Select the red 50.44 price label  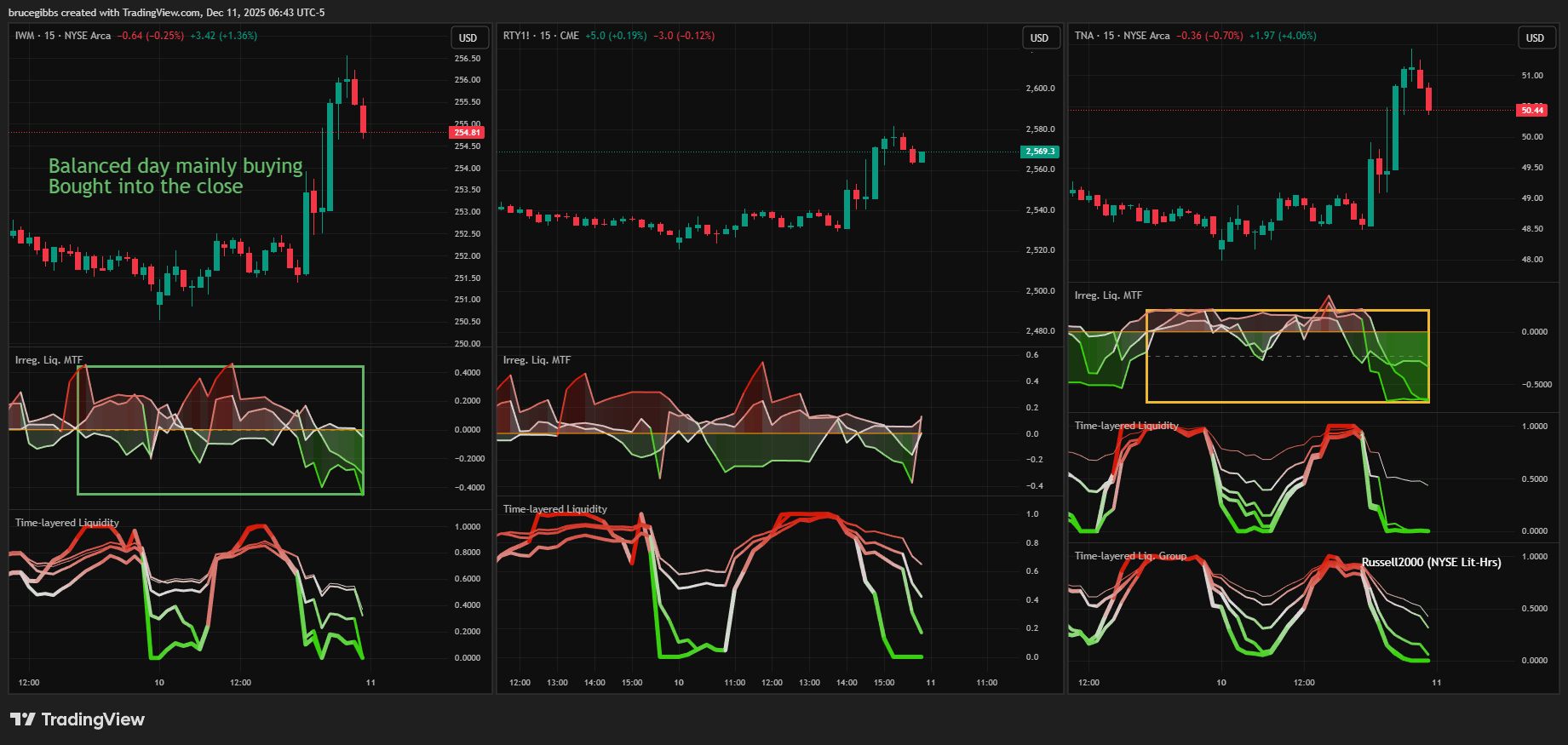coord(1531,111)
